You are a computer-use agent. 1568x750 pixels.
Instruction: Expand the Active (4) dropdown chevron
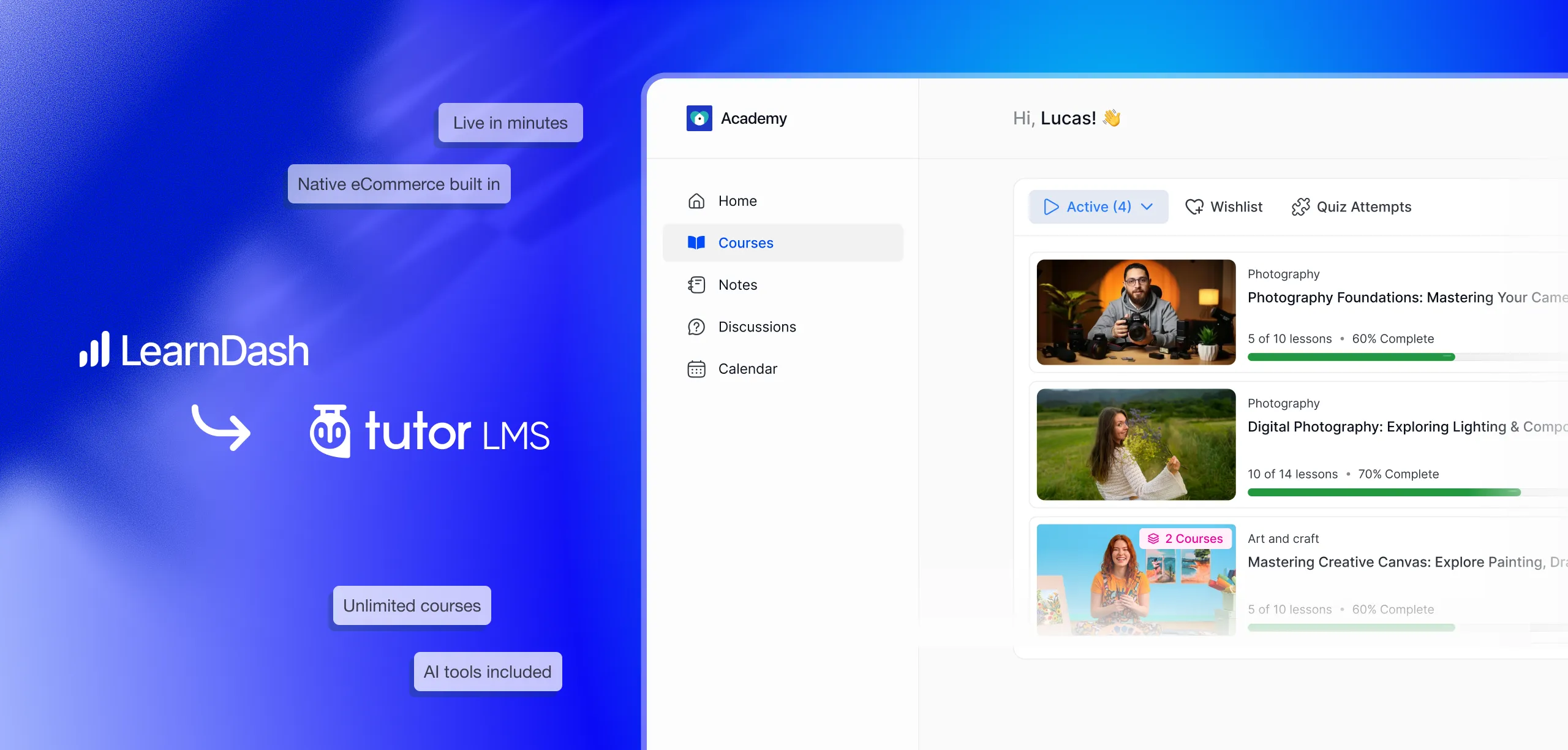pos(1147,207)
